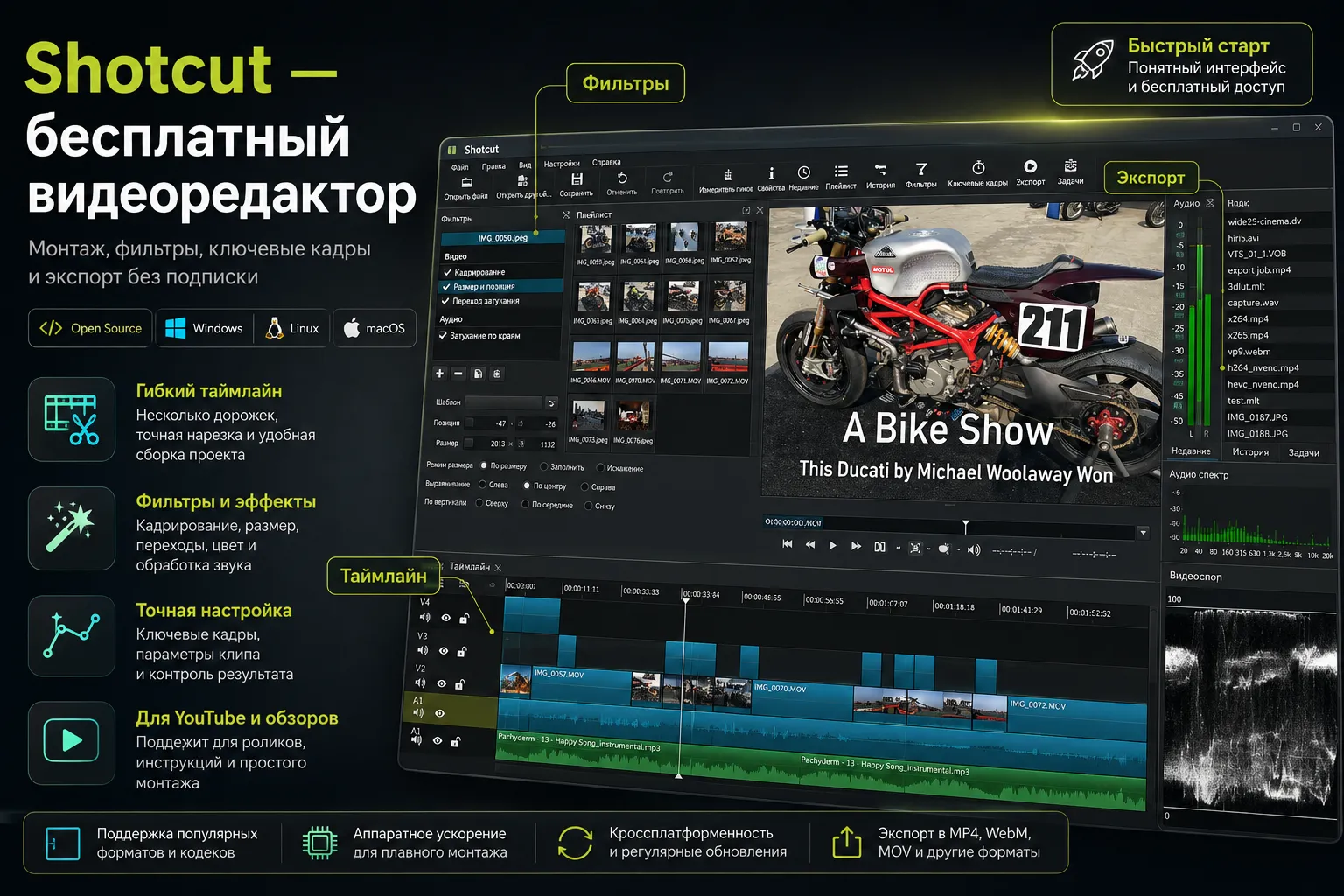Uncheck the Кадрирование filter
Image resolution: width=1344 pixels, height=896 pixels.
click(x=447, y=272)
